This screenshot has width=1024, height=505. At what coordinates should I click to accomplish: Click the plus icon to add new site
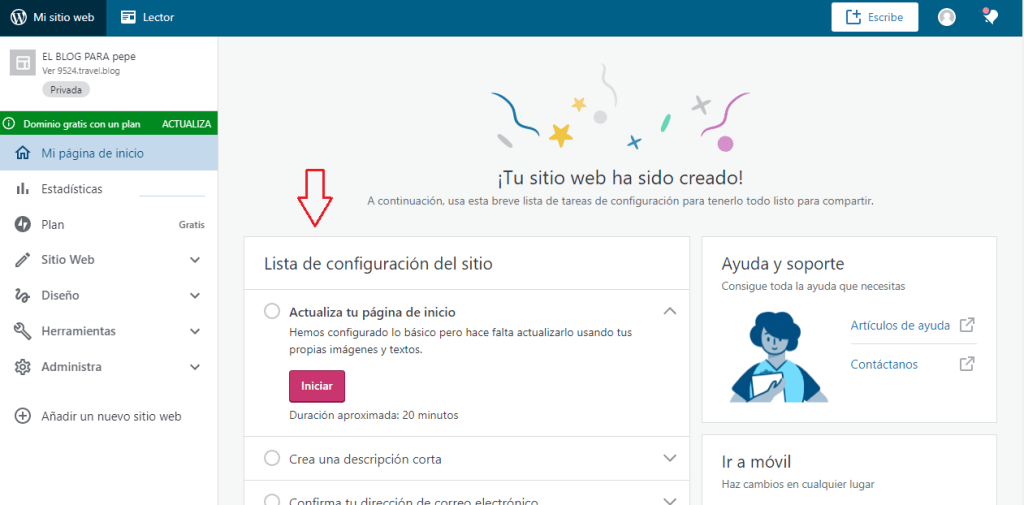click(22, 416)
